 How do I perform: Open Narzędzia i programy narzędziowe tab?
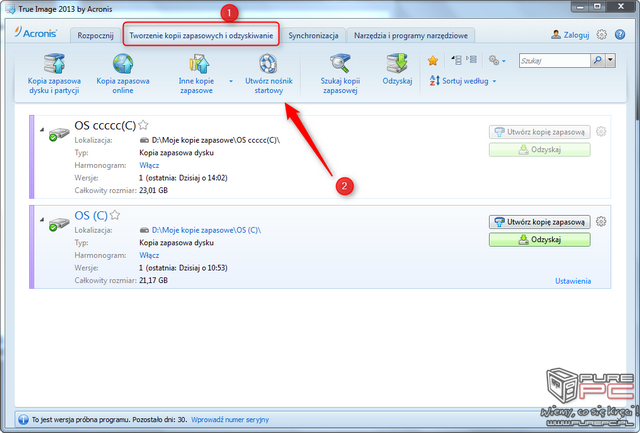[x=411, y=36]
